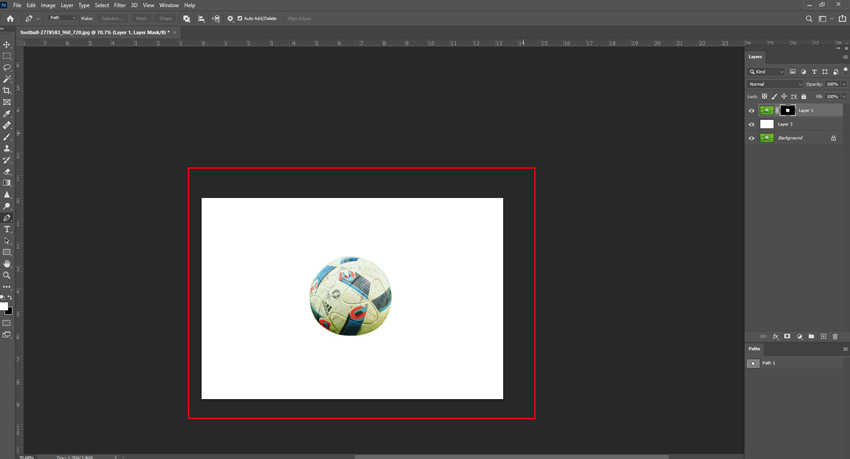Image resolution: width=850 pixels, height=459 pixels.
Task: Open Pen tool preset picker arrow
Action: tap(37, 18)
